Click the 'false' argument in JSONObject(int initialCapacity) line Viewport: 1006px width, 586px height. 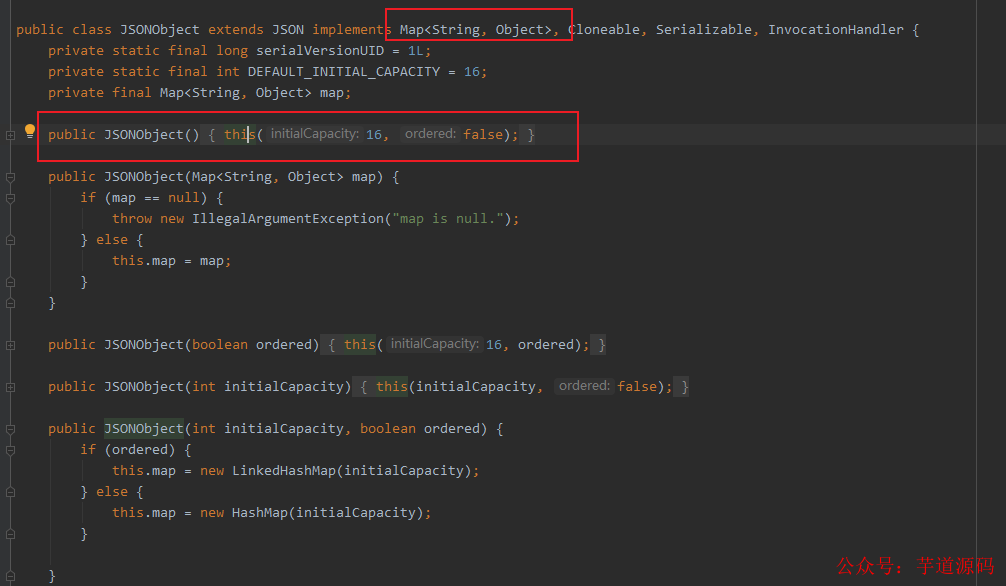pyautogui.click(x=636, y=386)
